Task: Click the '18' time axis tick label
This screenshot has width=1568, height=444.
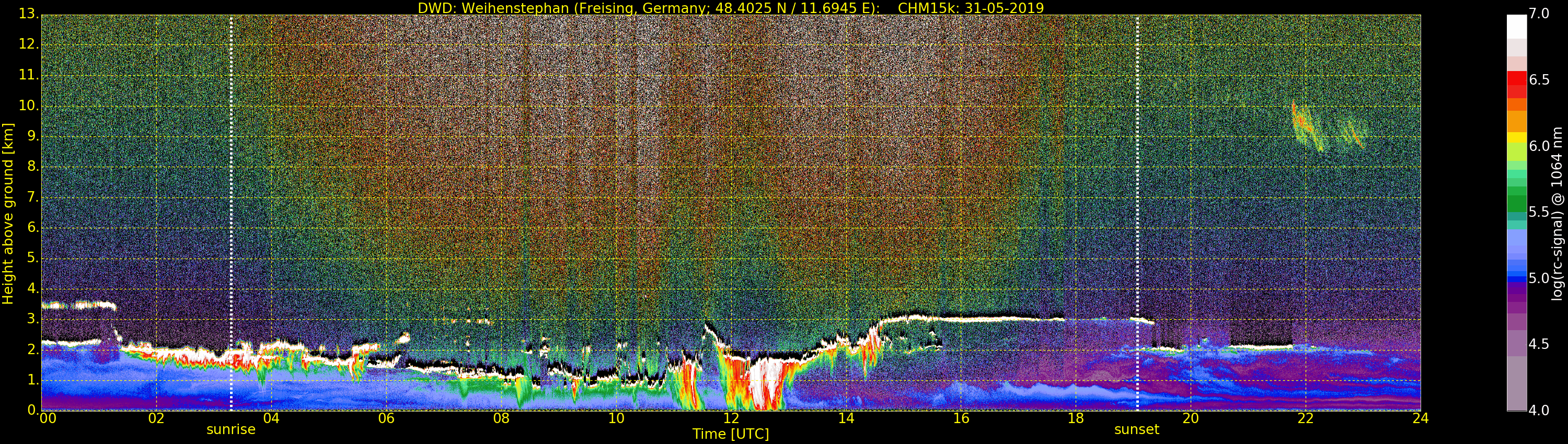Action: click(x=1076, y=418)
